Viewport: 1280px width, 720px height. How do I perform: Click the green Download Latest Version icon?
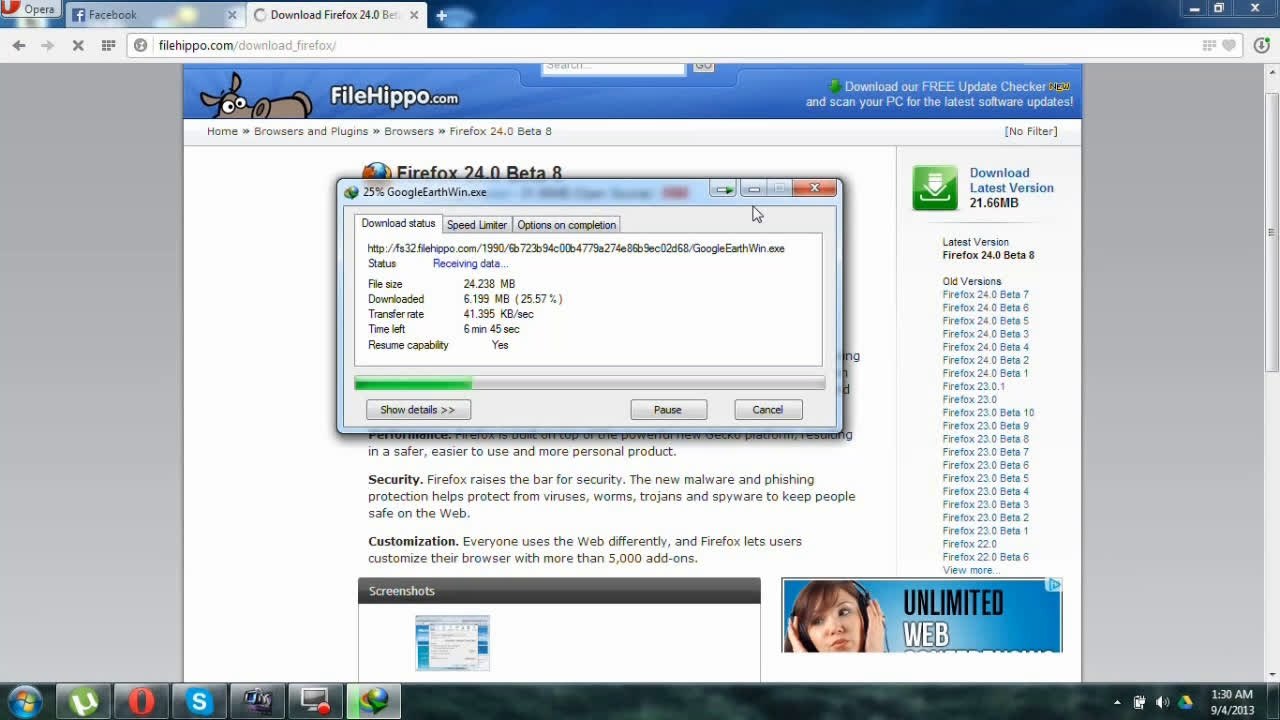(935, 188)
